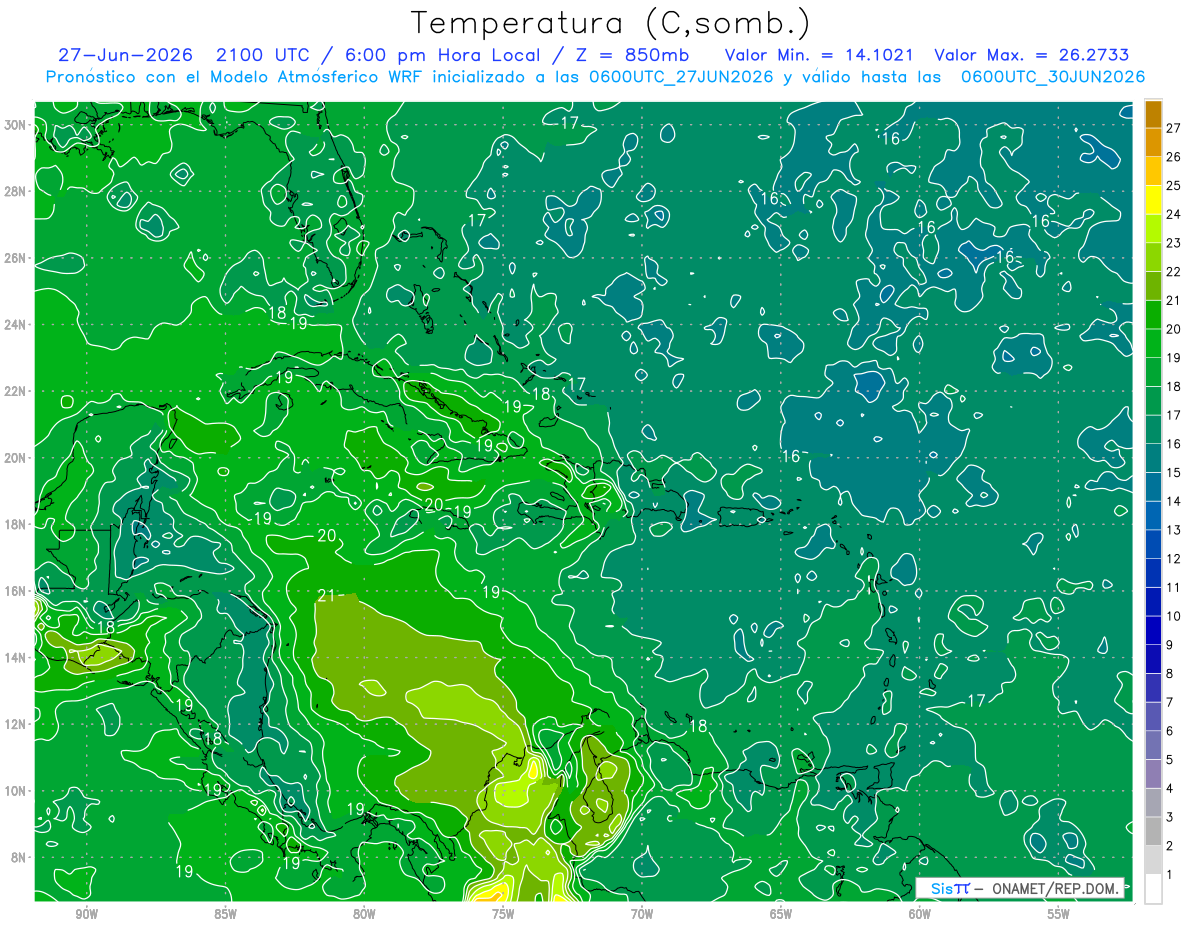
Task: Click the '14N' latitude axis label
Action: [x=15, y=658]
